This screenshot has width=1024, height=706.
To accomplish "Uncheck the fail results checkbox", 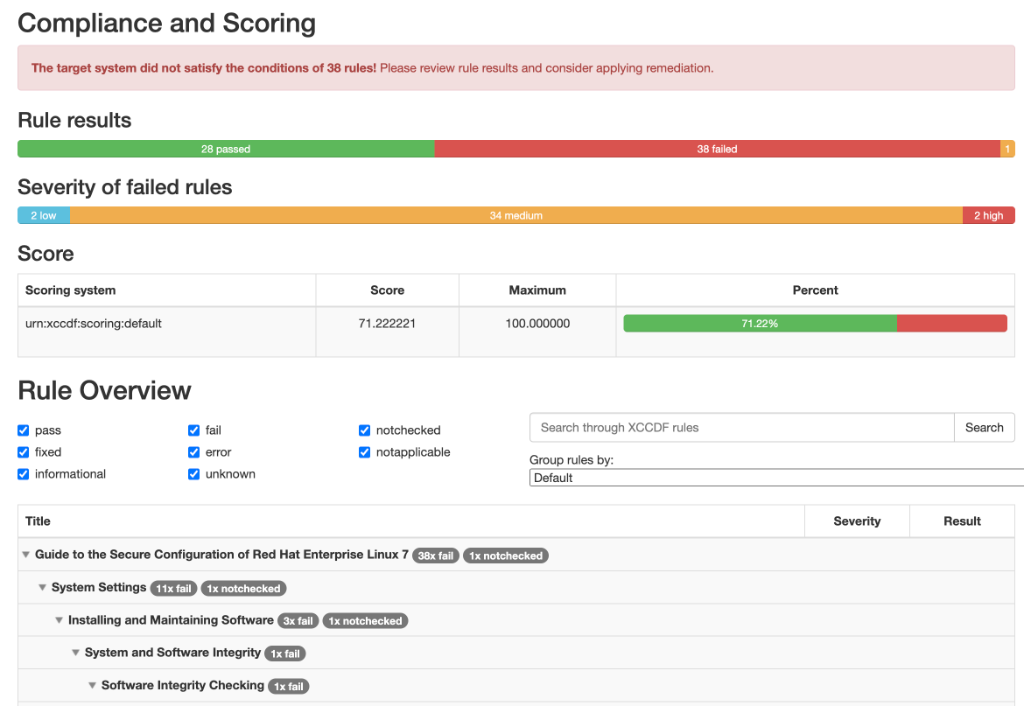I will (194, 430).
